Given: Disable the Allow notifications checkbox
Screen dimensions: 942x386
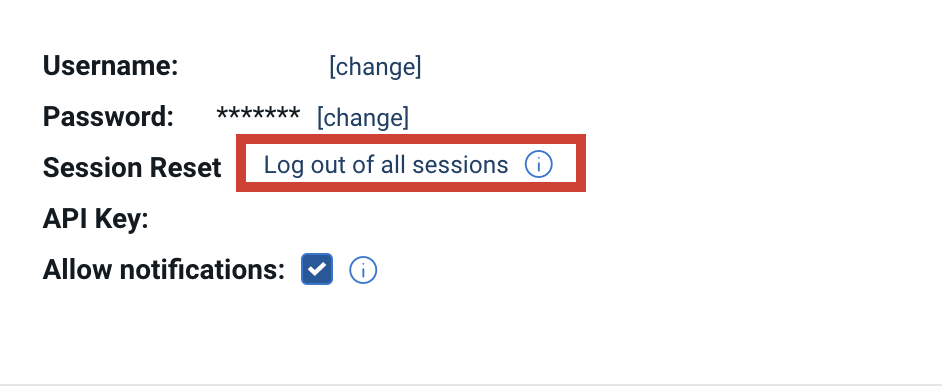Looking at the screenshot, I should click(x=317, y=269).
